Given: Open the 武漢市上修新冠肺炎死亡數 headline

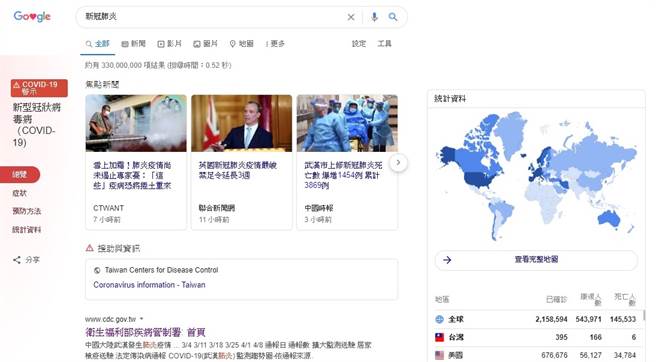Looking at the screenshot, I should coord(343,175).
